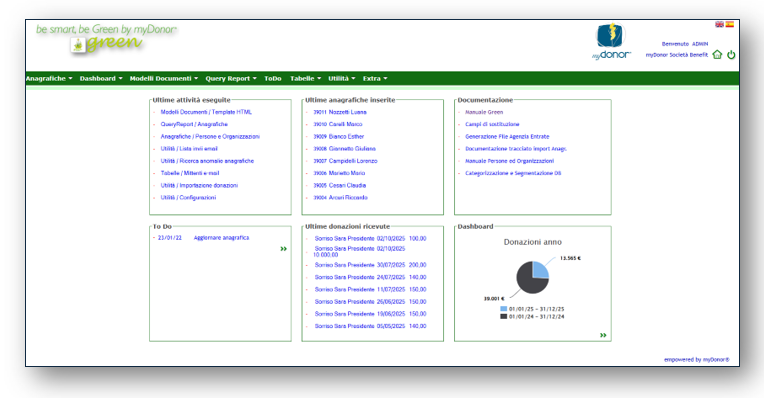This screenshot has height=398, width=764.
Task: Open Utilità / Lista invii email link
Action: (x=189, y=149)
